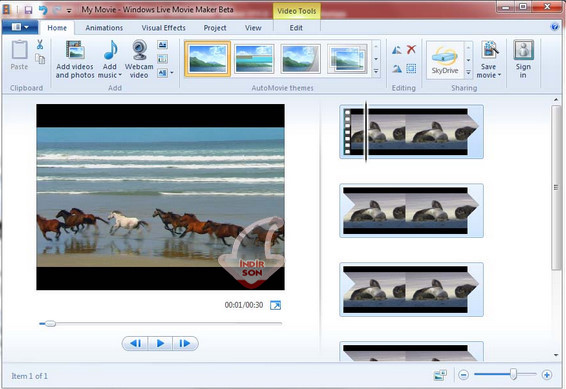Select the third storyboard clip
Screen dimensions: 566x389
pyautogui.click(x=411, y=289)
